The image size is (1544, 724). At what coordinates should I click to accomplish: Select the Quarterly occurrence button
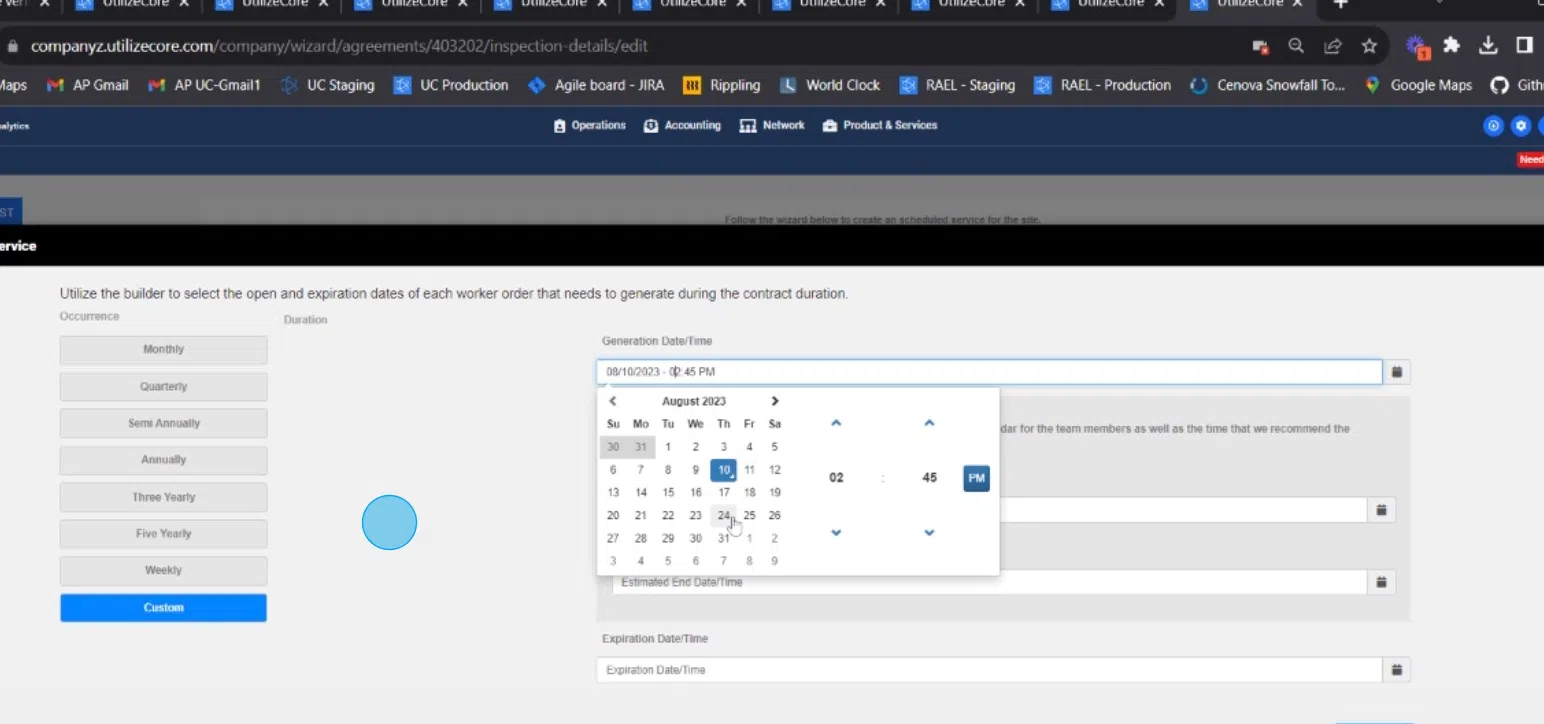tap(163, 387)
